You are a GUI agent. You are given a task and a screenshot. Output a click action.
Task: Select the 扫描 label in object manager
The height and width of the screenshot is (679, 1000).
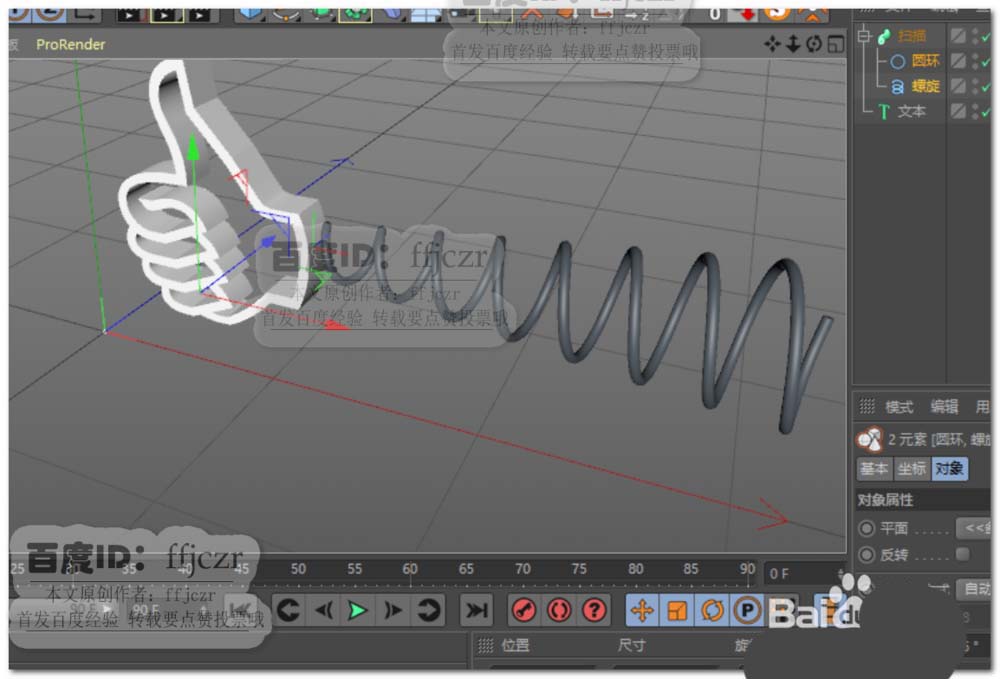tap(912, 36)
